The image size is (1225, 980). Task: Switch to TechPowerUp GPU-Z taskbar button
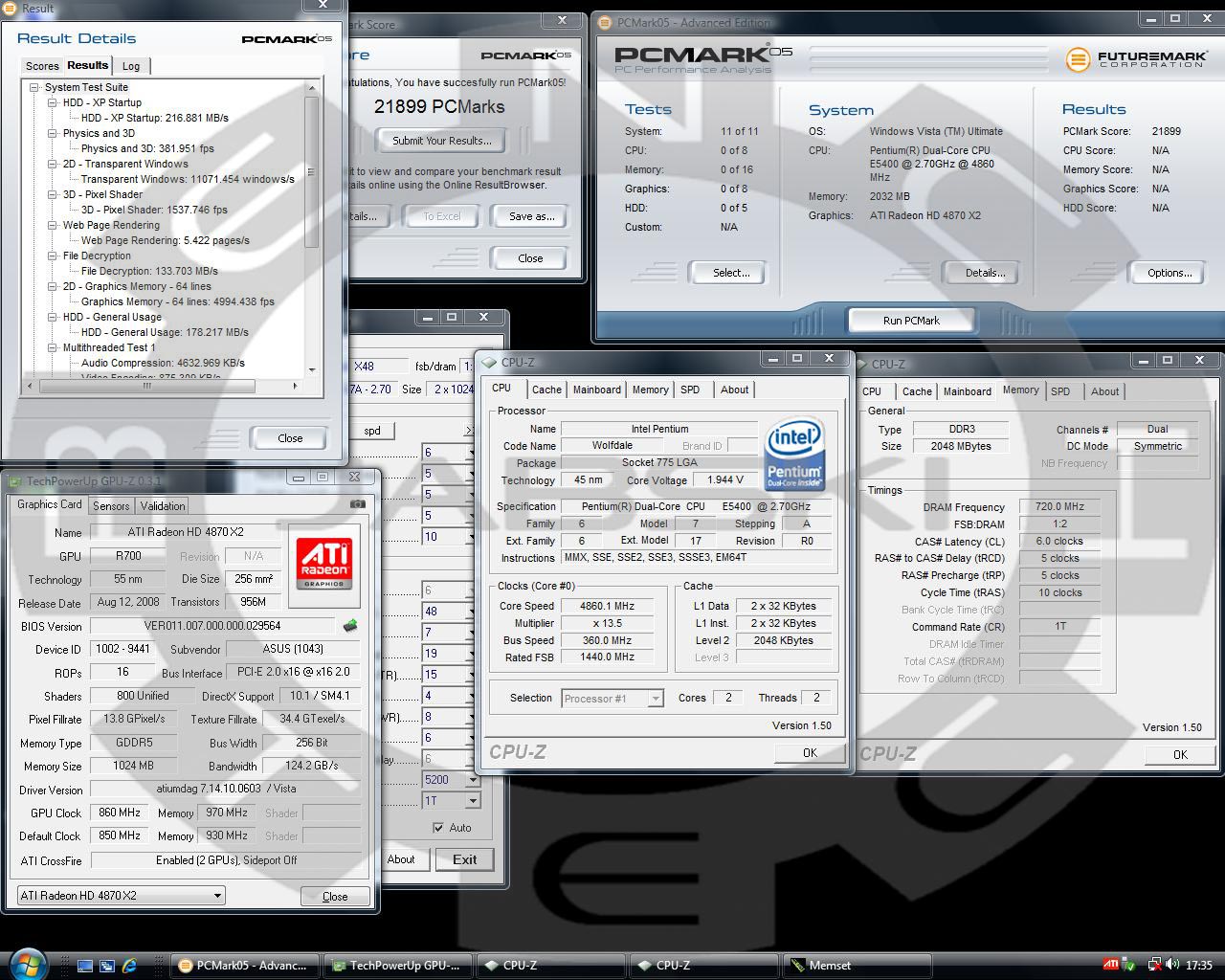(396, 966)
